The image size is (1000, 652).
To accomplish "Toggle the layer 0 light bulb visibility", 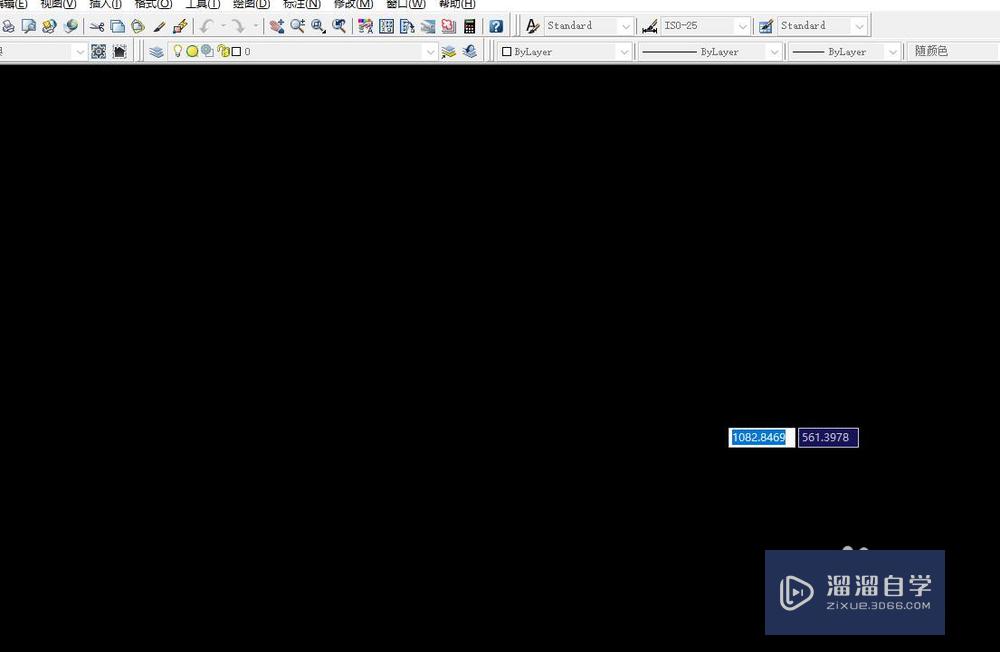I will [x=177, y=51].
